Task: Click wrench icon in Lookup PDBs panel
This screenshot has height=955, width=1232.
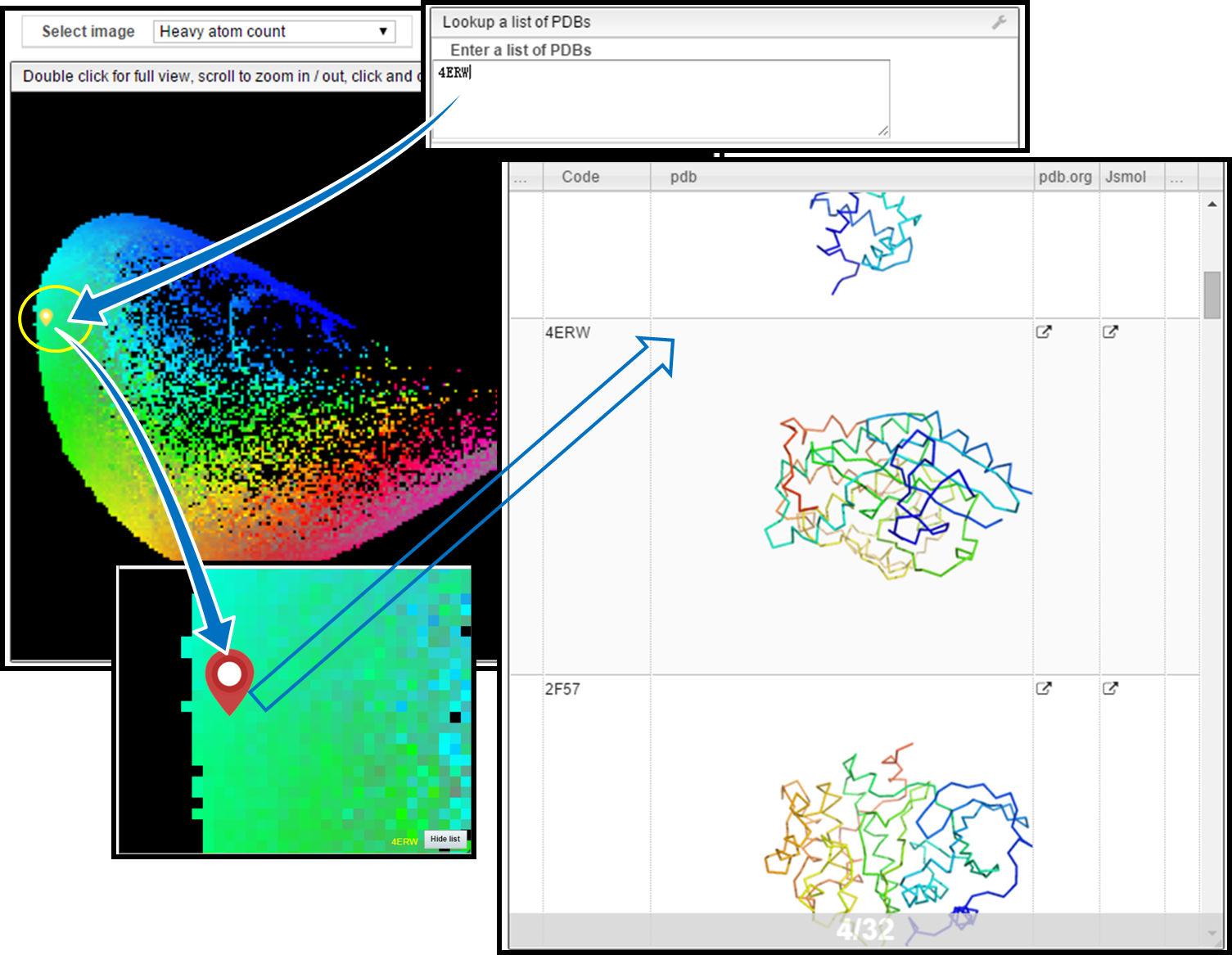Action: 999,23
